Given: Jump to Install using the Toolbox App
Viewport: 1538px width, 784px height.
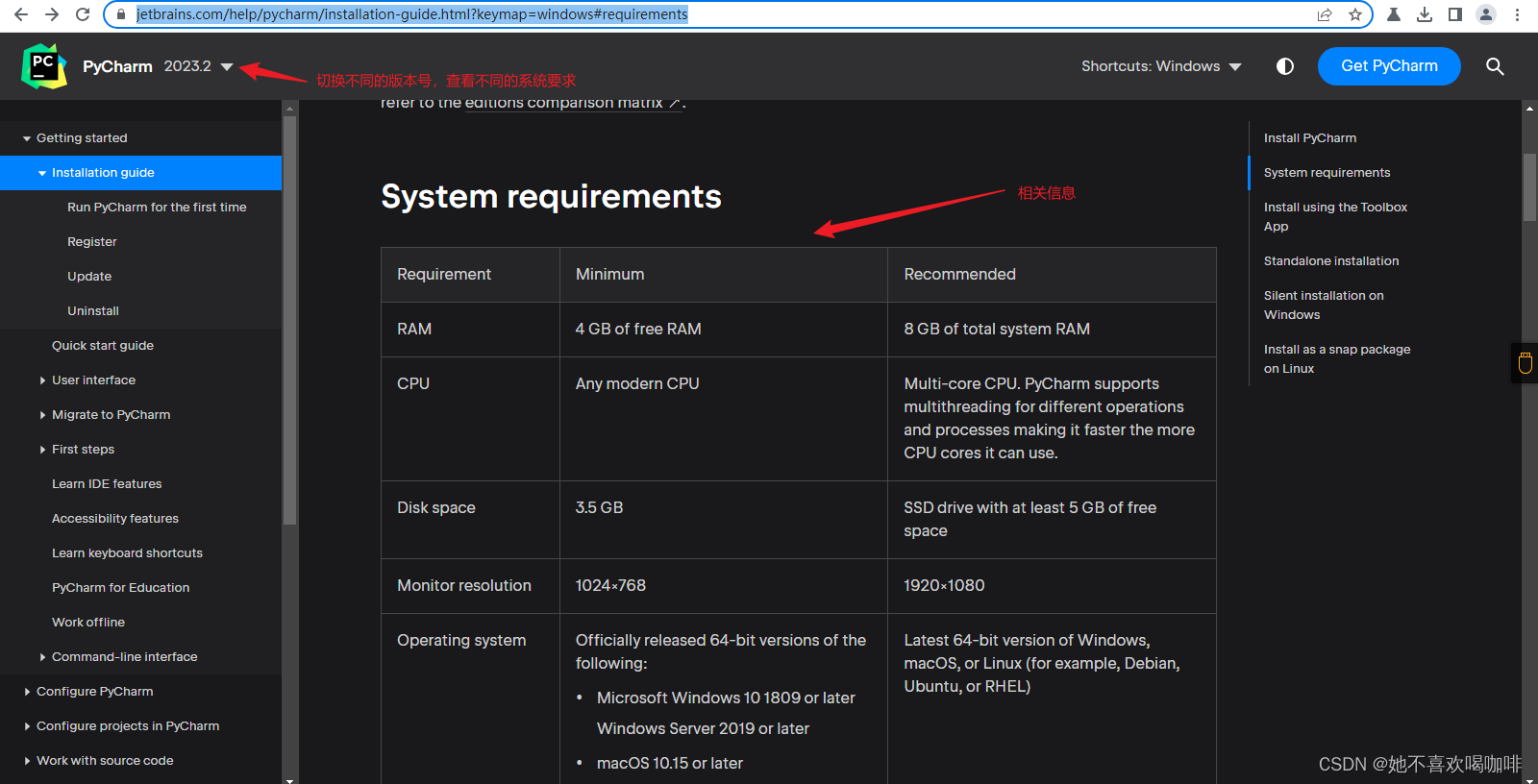Looking at the screenshot, I should click(x=1335, y=217).
